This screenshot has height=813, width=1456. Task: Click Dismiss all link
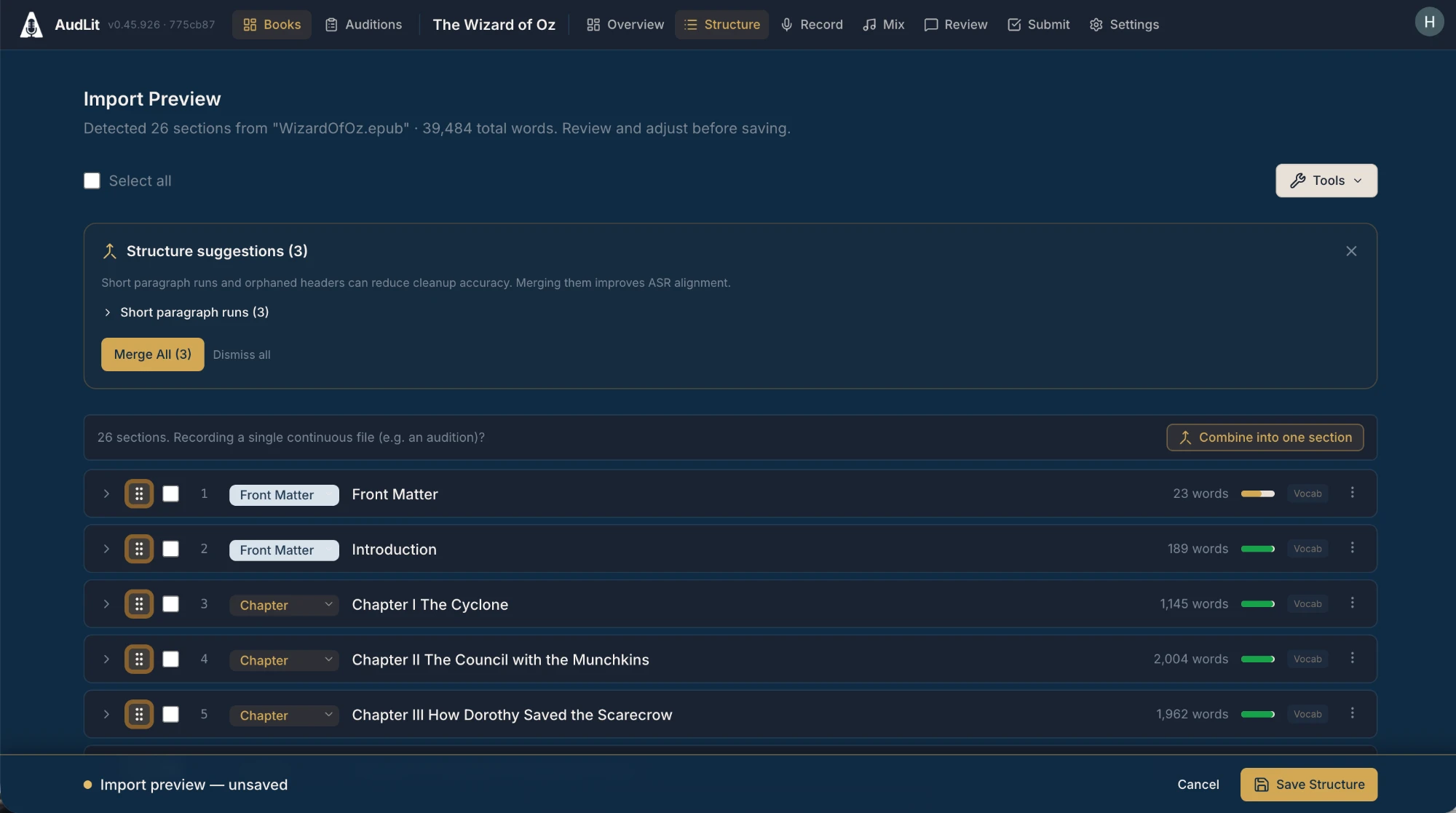[242, 355]
